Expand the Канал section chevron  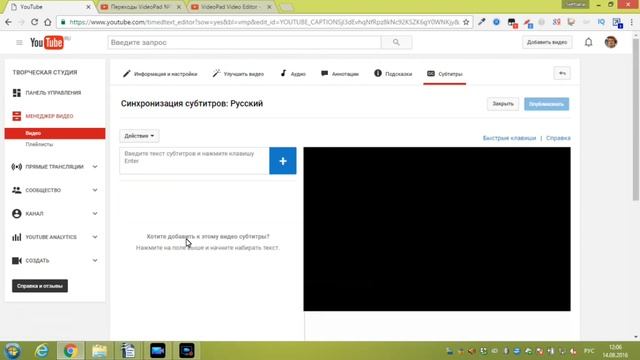pyautogui.click(x=95, y=213)
